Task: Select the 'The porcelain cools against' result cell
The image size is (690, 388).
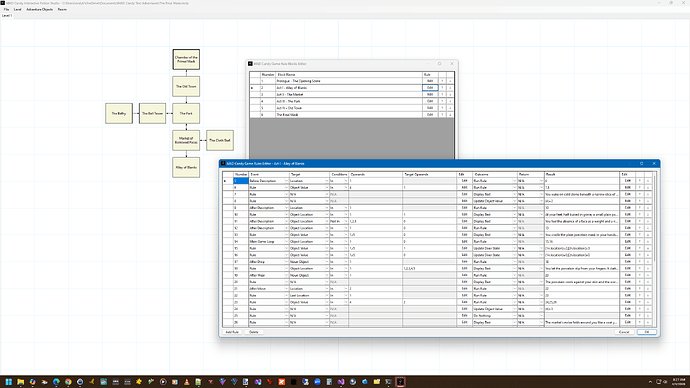Action: (x=582, y=282)
